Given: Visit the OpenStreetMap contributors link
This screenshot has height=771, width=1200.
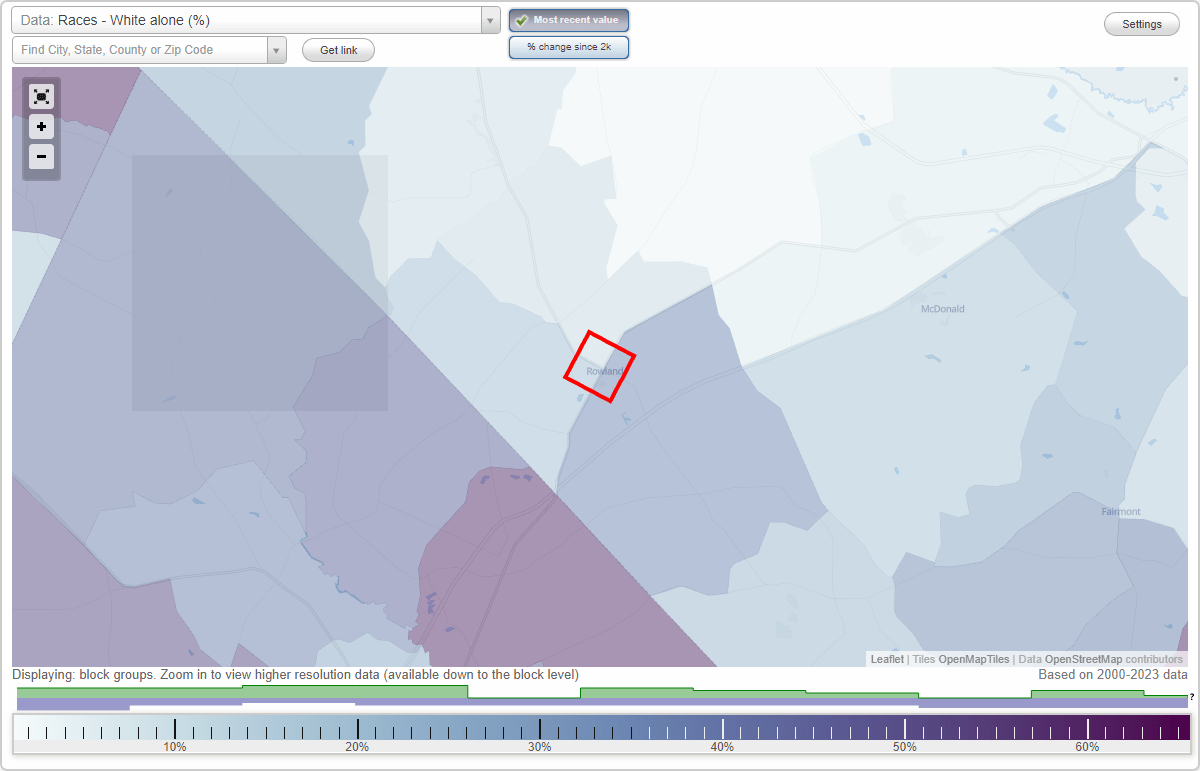Looking at the screenshot, I should [1074, 659].
